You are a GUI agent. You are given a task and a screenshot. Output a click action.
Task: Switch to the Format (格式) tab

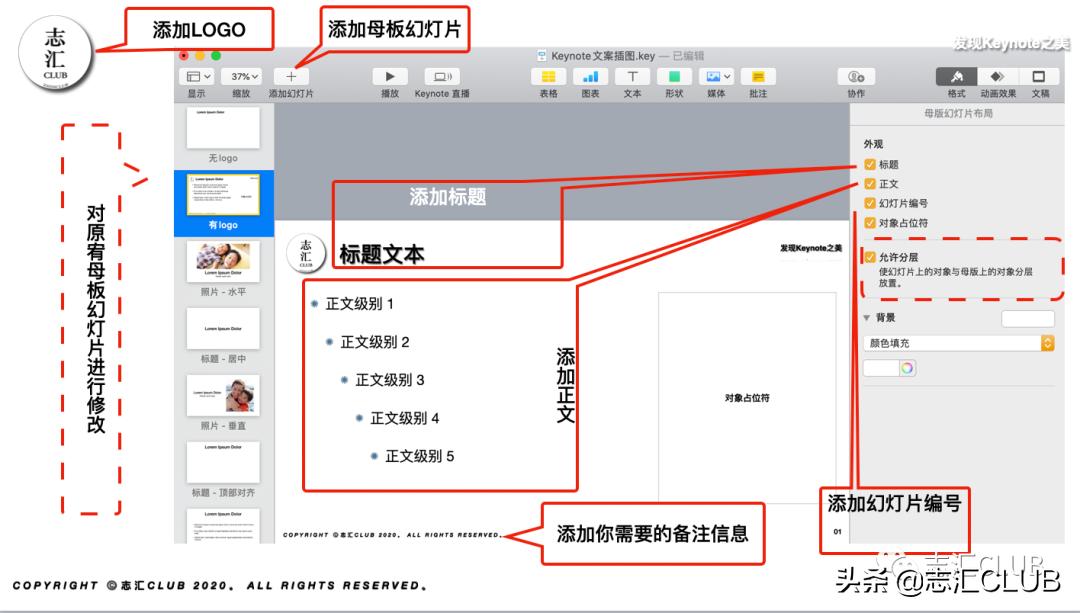point(957,78)
